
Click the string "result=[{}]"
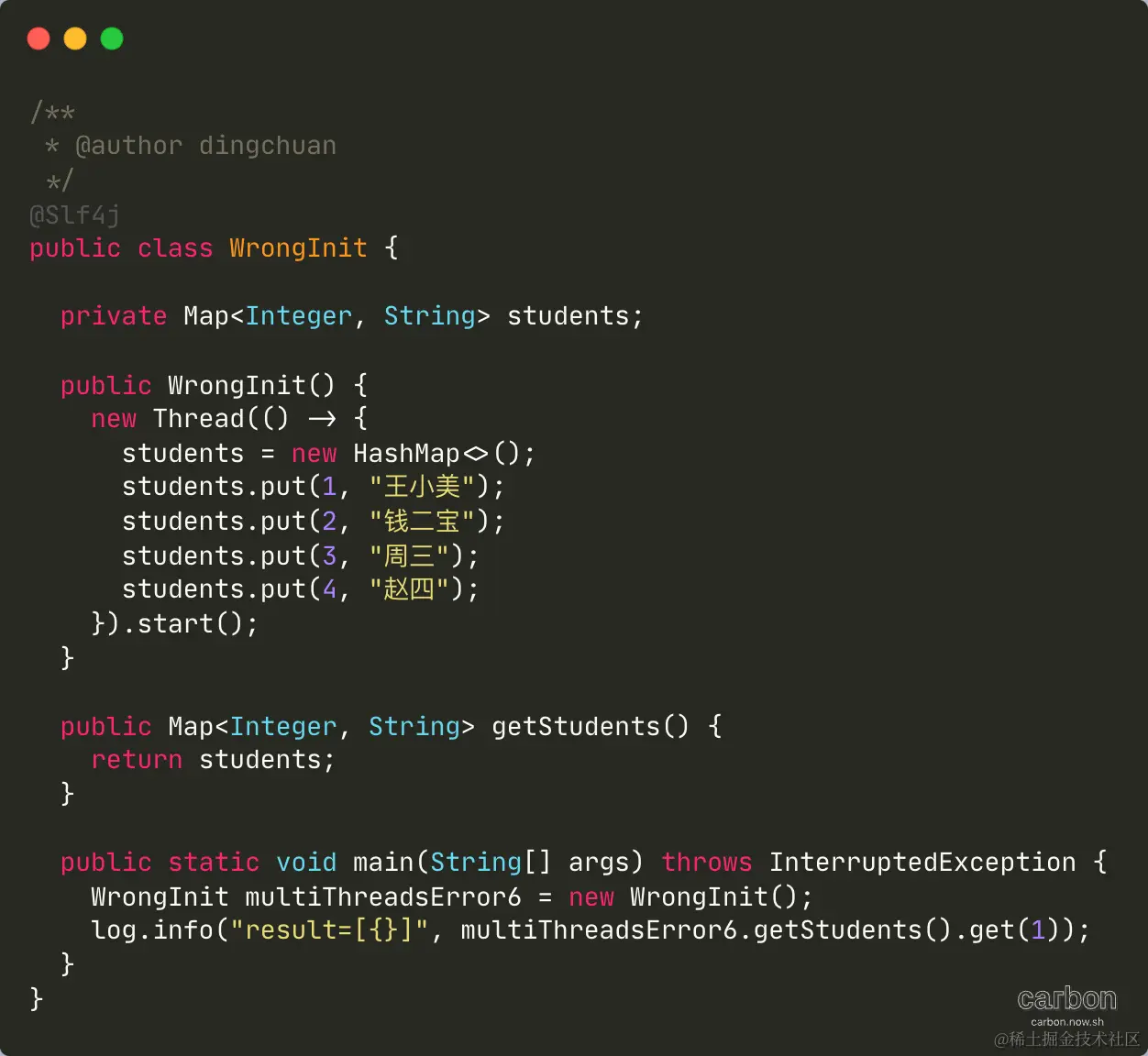click(x=329, y=930)
